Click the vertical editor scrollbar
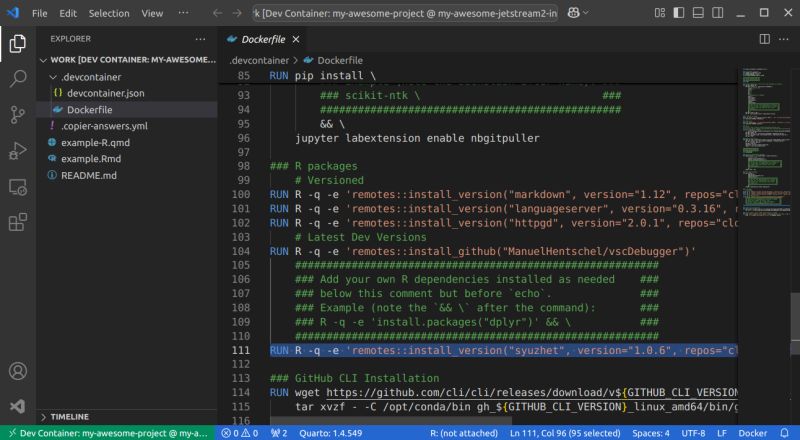 click(795, 323)
